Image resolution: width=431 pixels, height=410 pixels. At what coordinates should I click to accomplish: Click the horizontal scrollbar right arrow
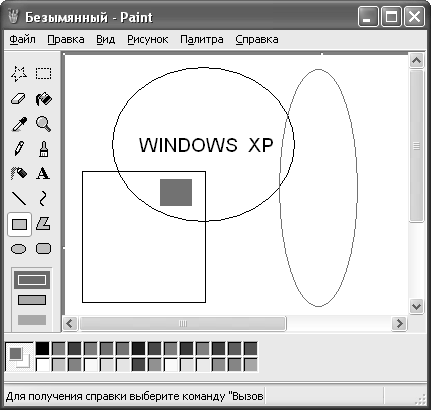pyautogui.click(x=399, y=323)
